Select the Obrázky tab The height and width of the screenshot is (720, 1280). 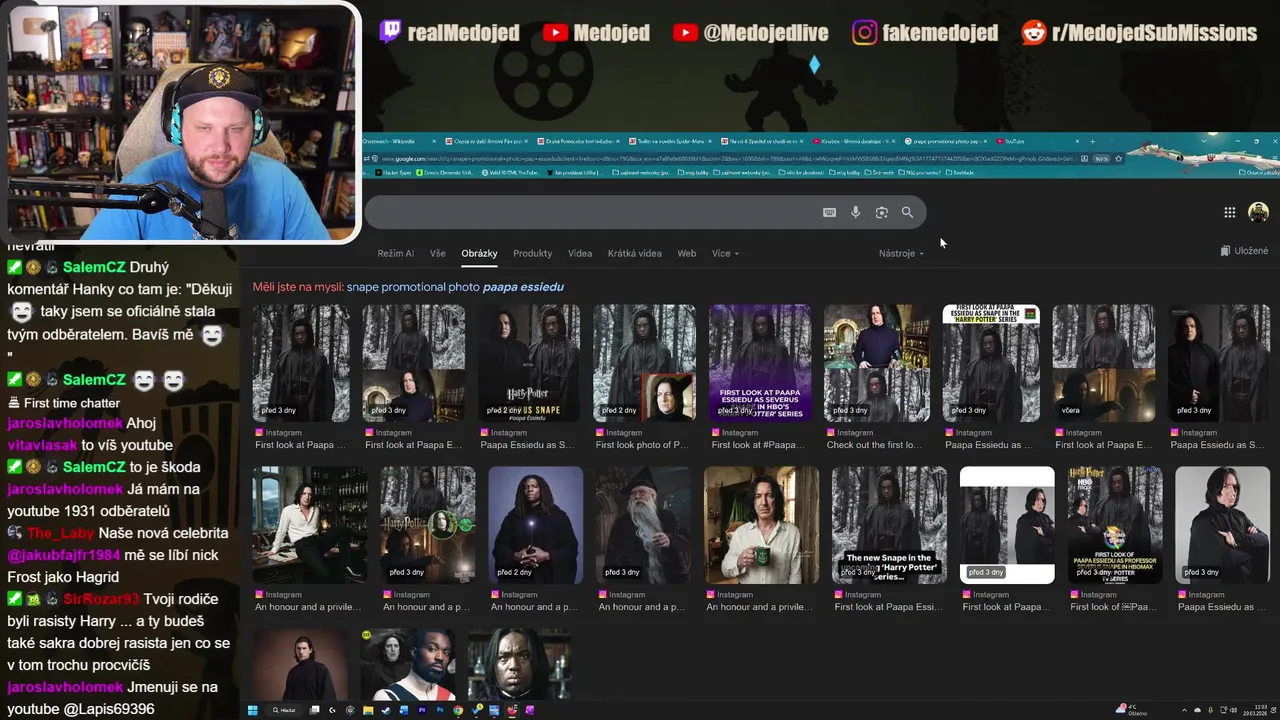(479, 253)
